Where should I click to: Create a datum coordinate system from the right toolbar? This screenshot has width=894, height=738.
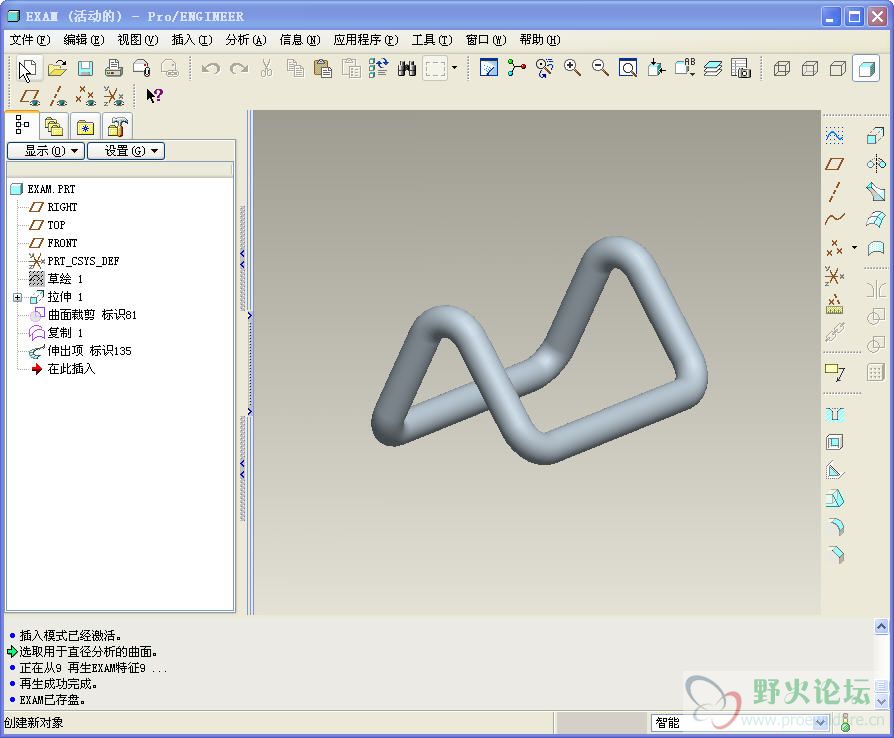pos(834,277)
